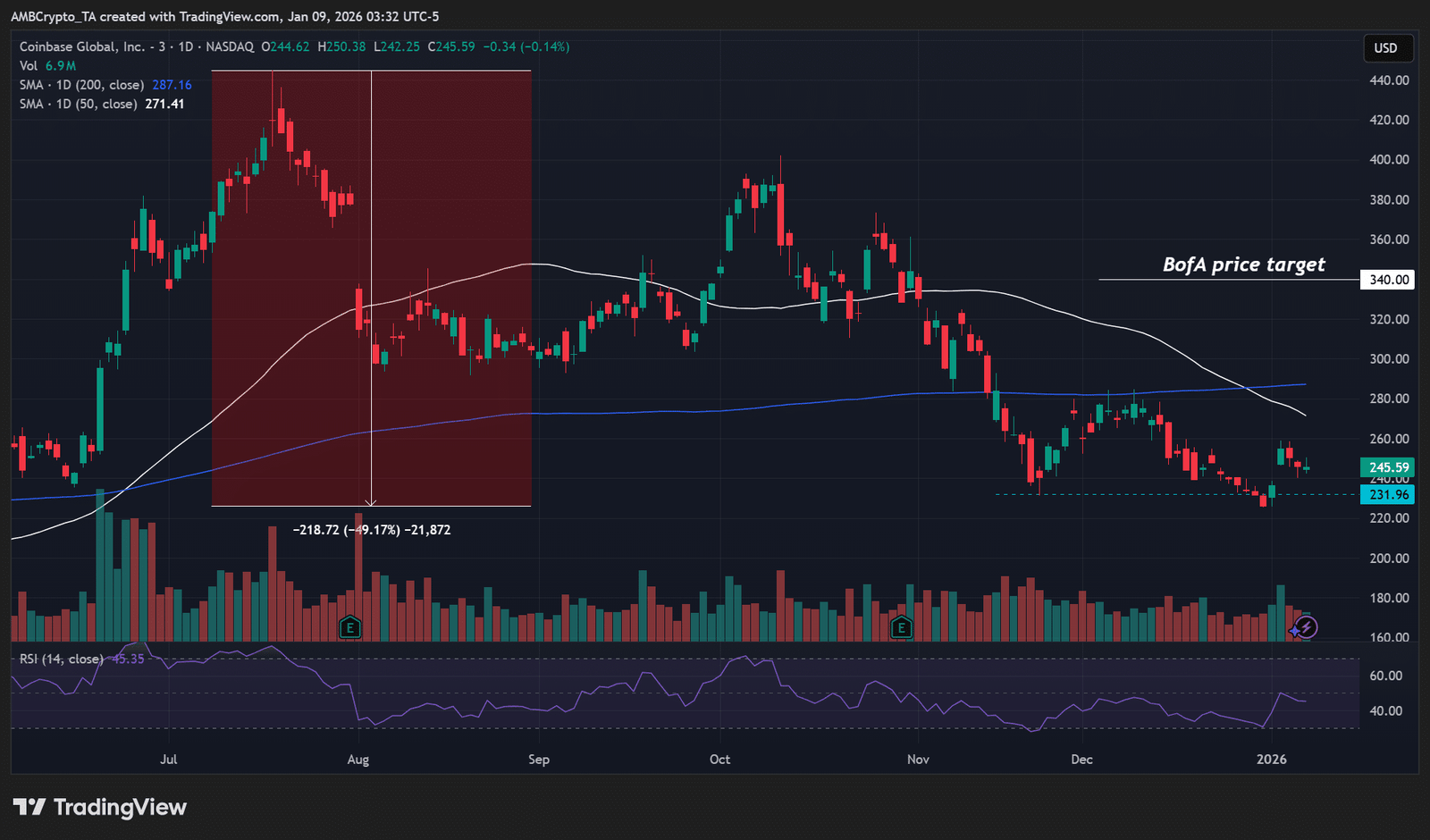Viewport: 1430px width, 840px height.
Task: Open the USD currency dropdown
Action: coord(1386,48)
